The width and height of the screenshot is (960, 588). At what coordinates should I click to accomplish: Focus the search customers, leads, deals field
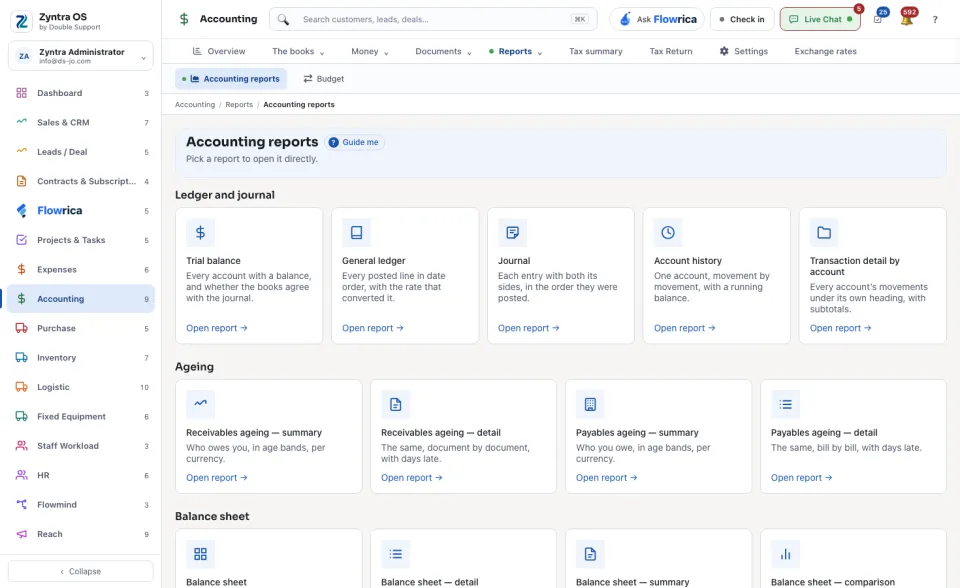pos(433,20)
